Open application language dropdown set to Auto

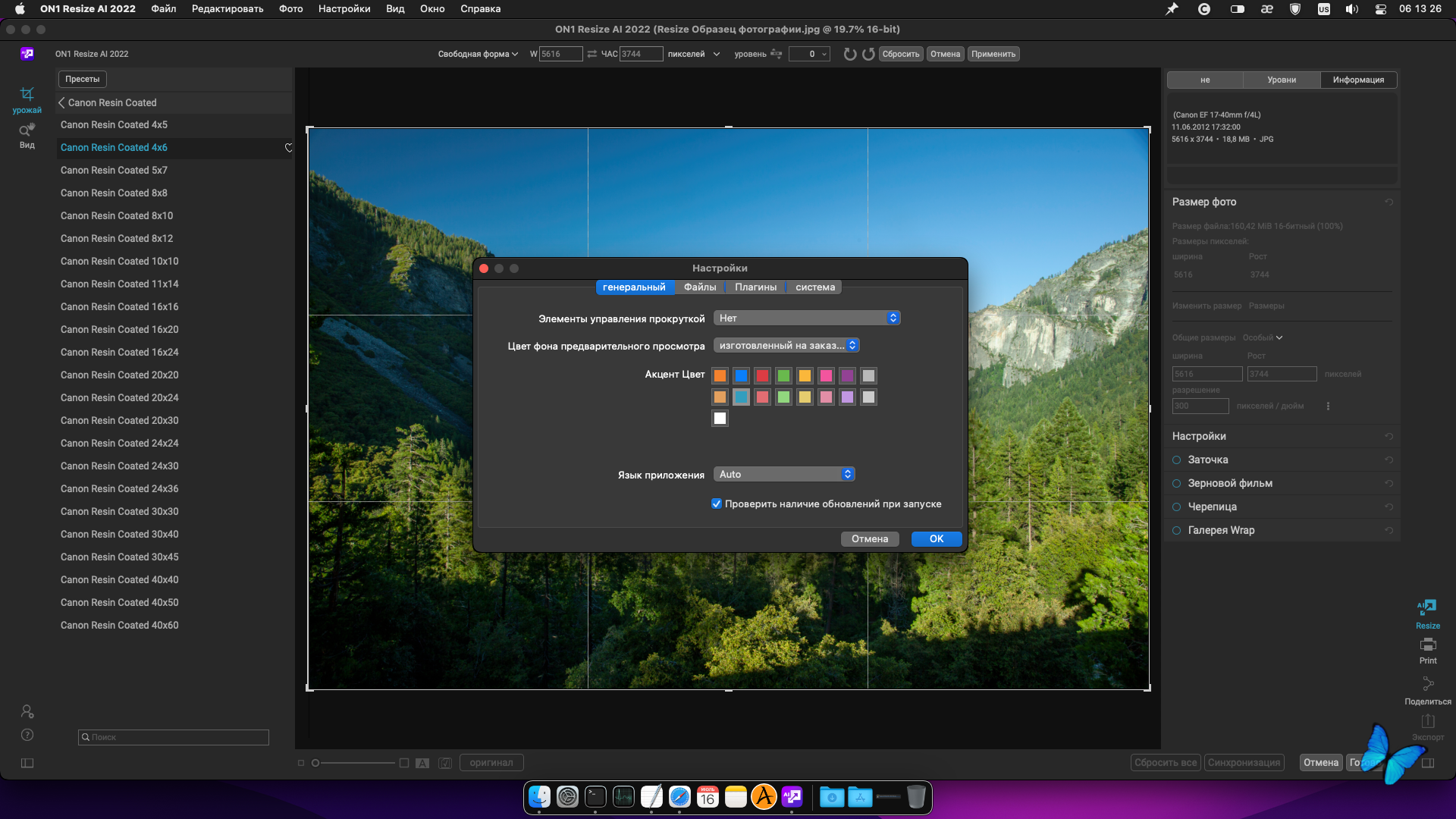click(x=784, y=475)
